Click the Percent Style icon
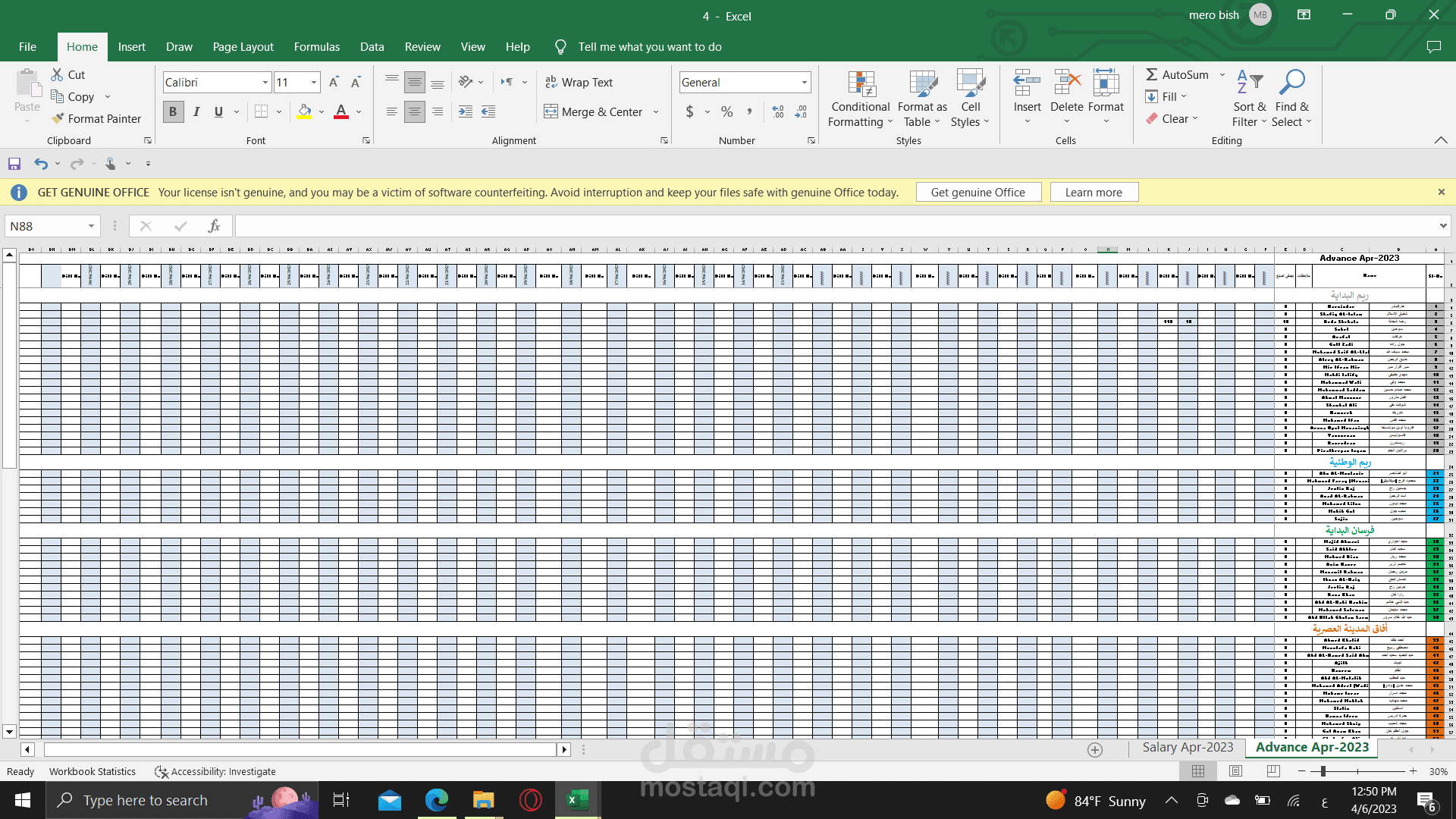The height and width of the screenshot is (819, 1456). [726, 111]
